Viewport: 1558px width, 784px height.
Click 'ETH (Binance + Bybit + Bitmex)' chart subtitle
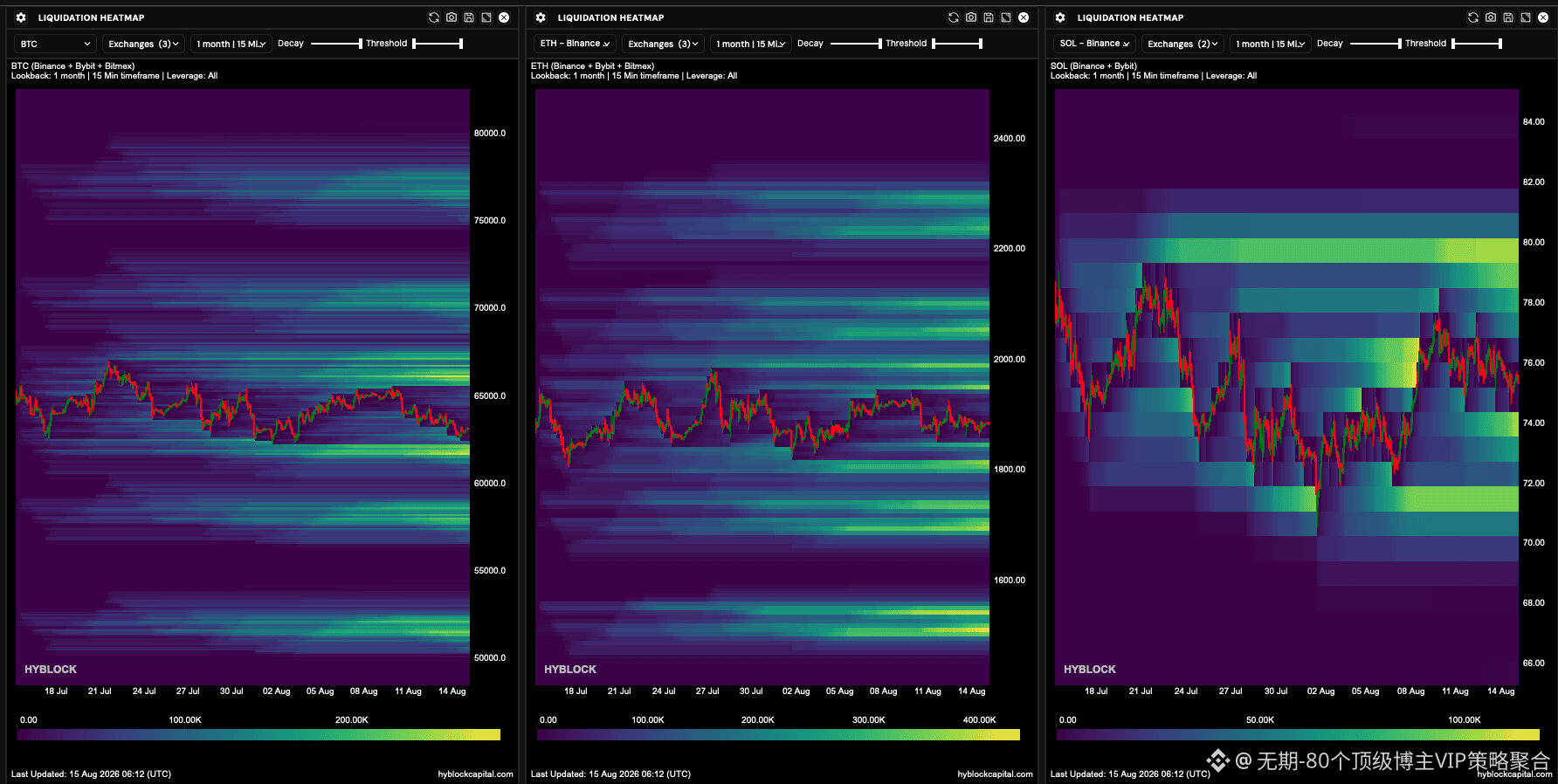[x=592, y=66]
